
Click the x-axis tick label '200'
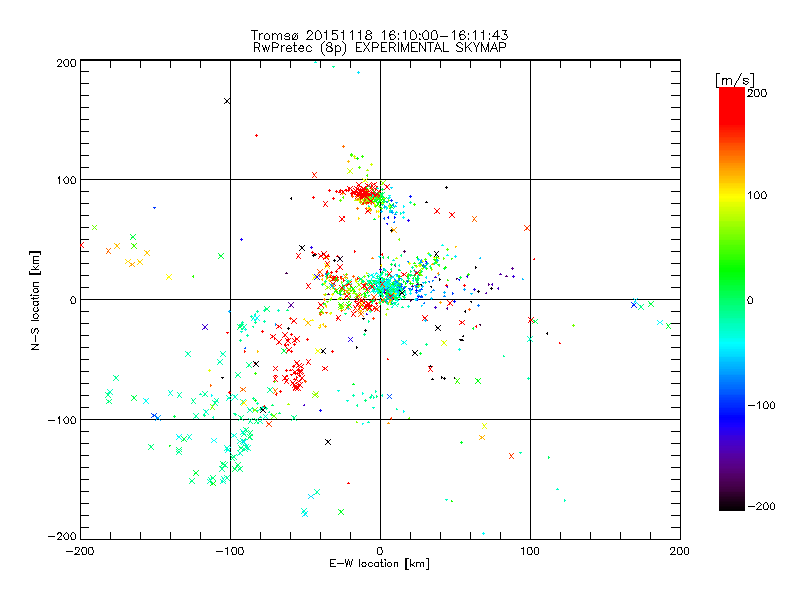point(680,551)
